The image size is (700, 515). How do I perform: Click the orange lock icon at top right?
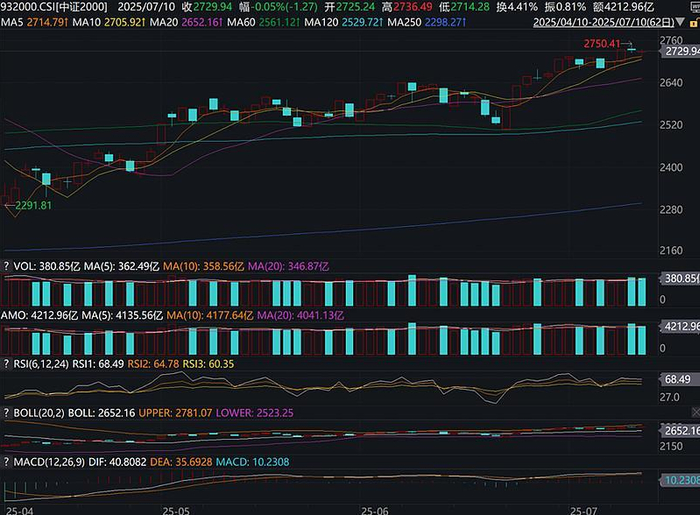[694, 22]
